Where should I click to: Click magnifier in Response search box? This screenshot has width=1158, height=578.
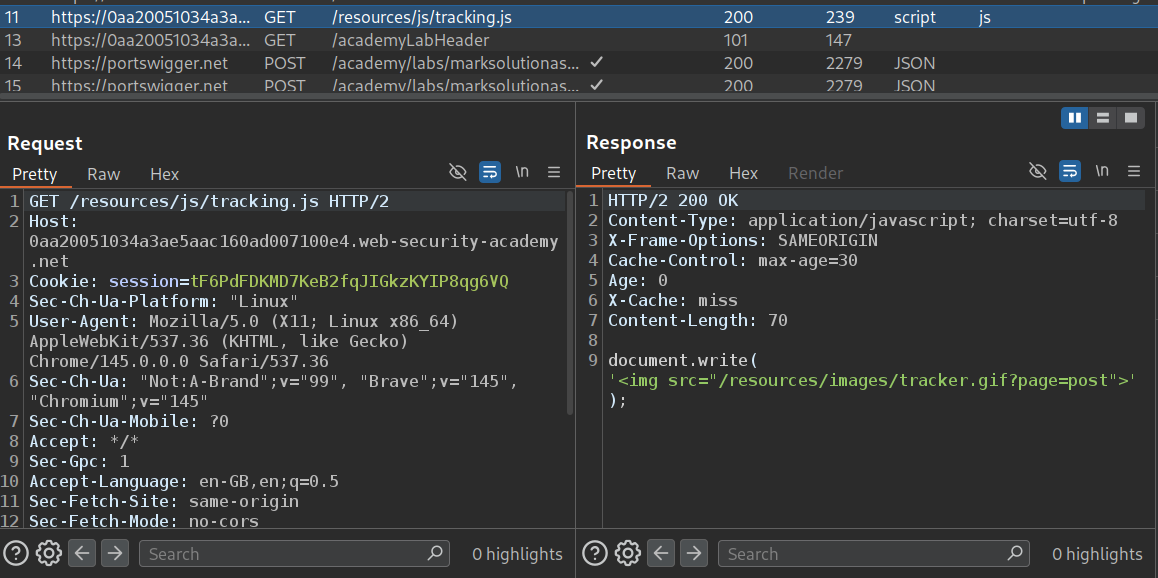click(1014, 553)
